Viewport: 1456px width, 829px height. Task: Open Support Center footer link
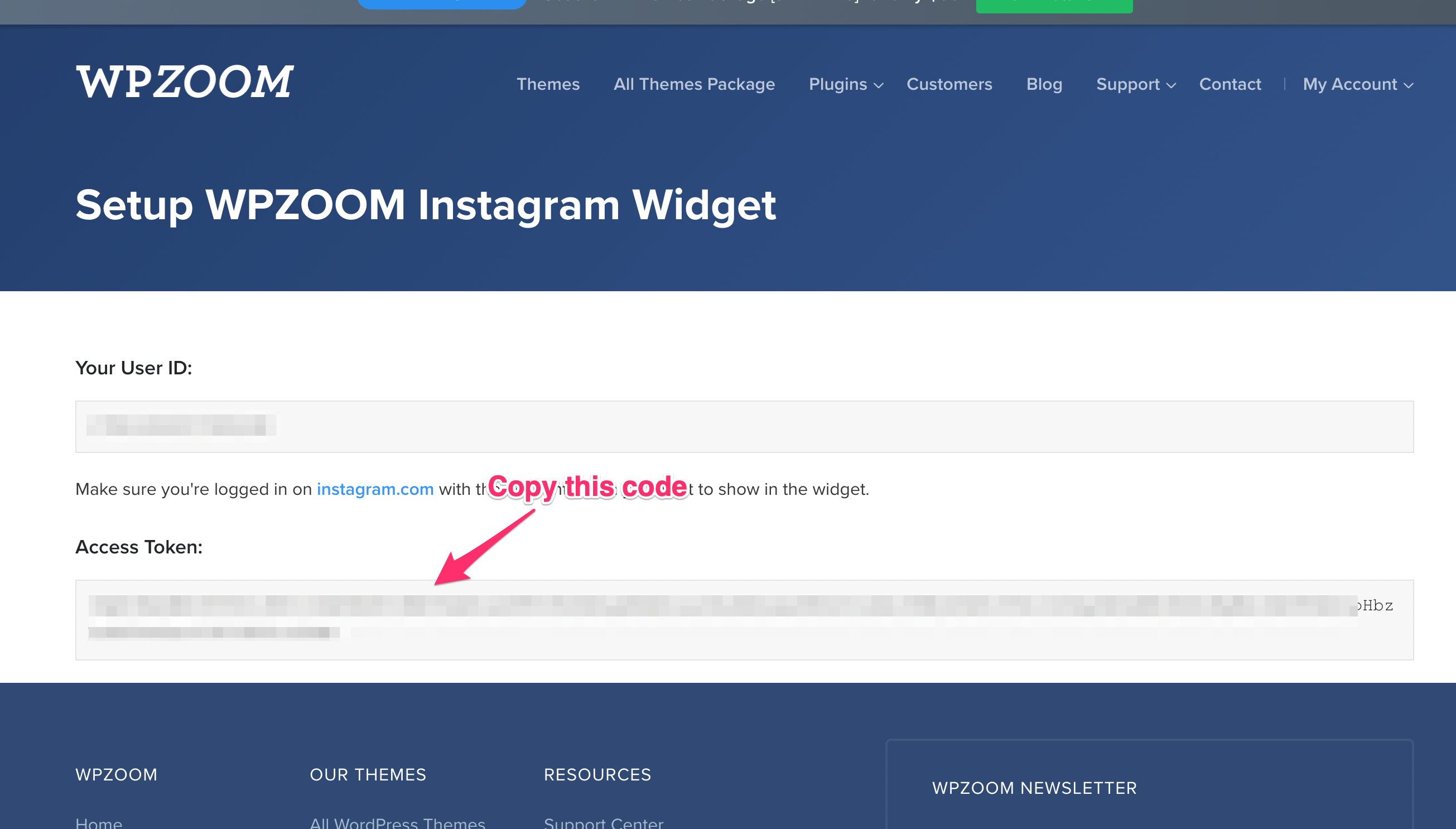[604, 823]
